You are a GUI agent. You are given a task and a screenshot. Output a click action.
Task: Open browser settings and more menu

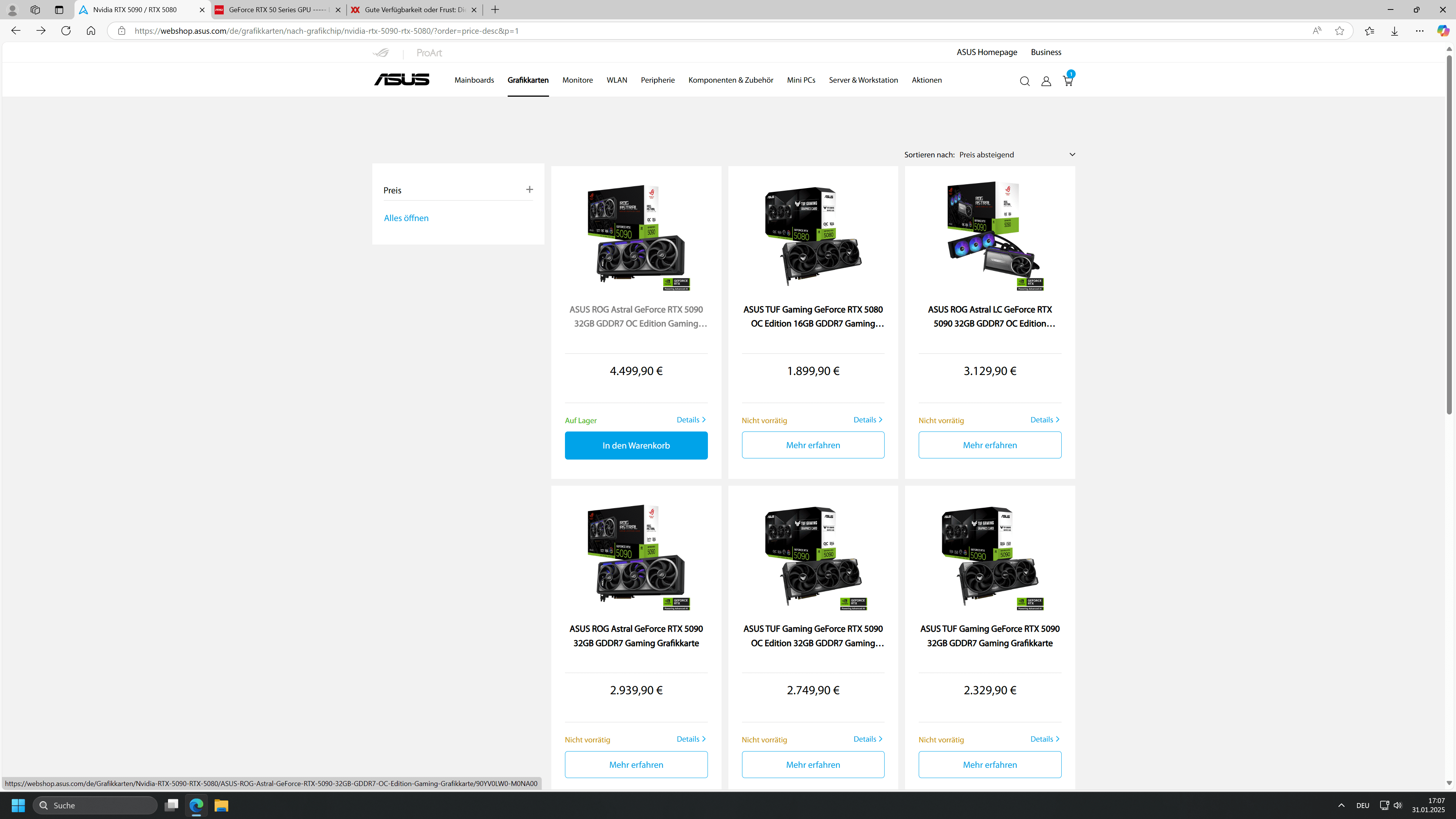(1419, 30)
